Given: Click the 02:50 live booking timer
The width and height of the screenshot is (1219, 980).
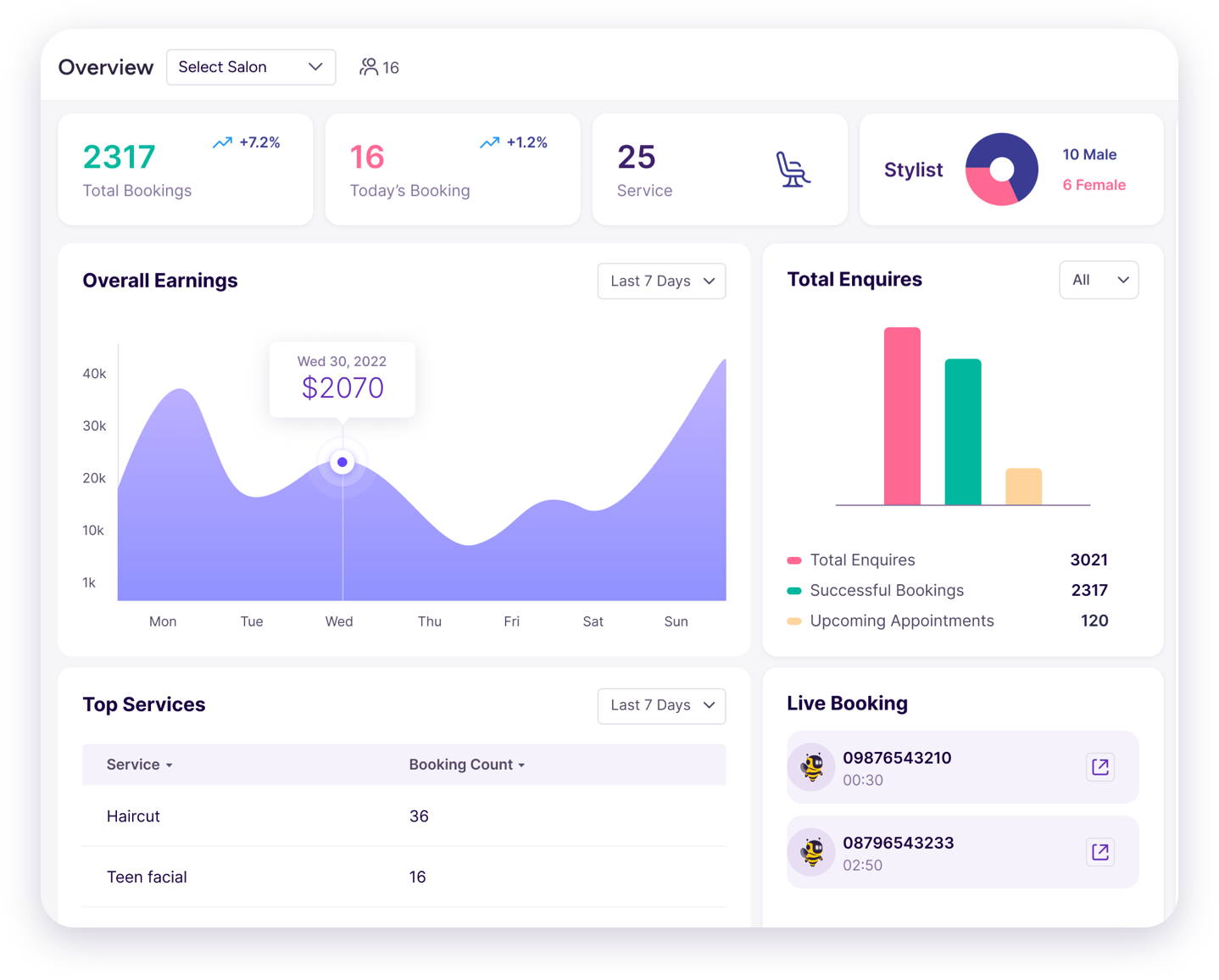Looking at the screenshot, I should pos(863,866).
